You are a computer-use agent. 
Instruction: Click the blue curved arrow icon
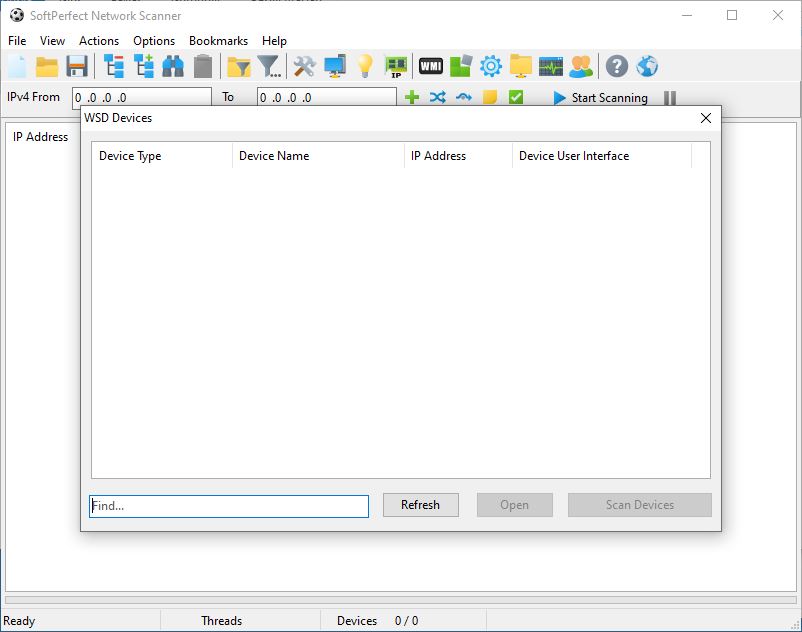click(x=464, y=97)
